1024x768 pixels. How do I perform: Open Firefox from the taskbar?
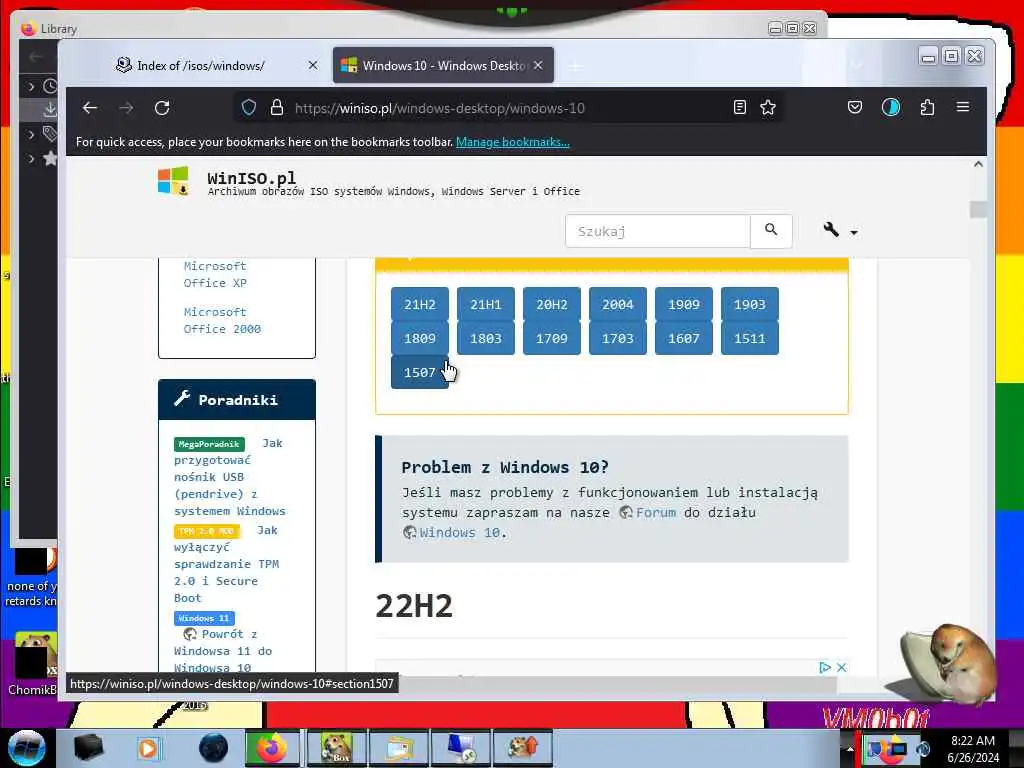pos(272,748)
